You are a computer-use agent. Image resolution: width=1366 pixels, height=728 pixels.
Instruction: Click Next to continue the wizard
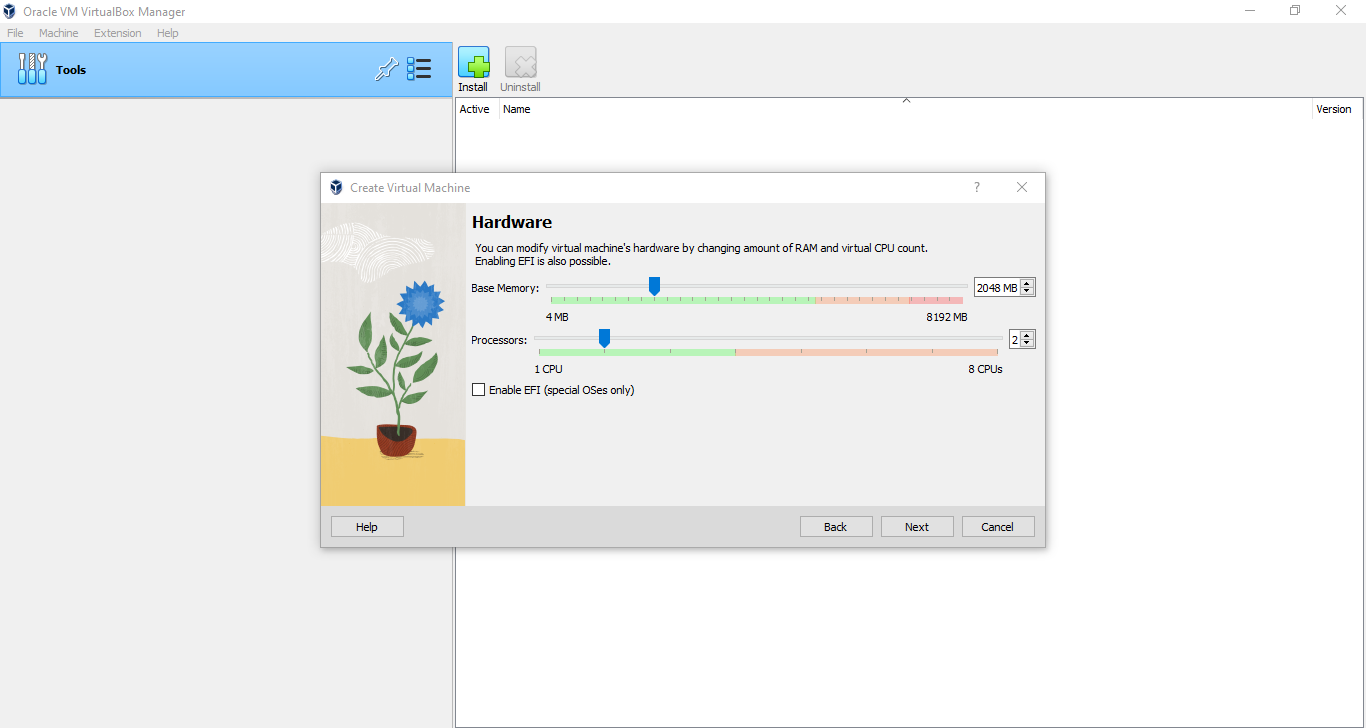click(917, 527)
